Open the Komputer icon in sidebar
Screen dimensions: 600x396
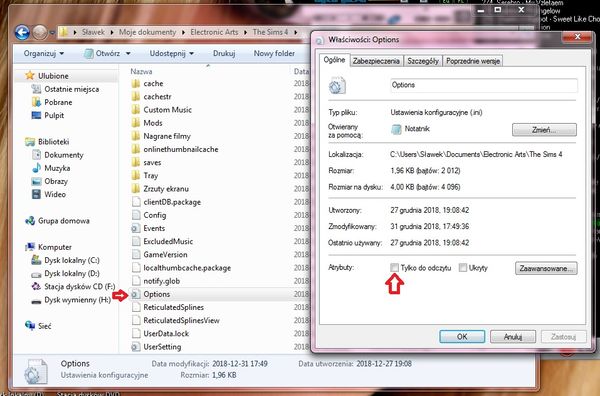click(30, 247)
